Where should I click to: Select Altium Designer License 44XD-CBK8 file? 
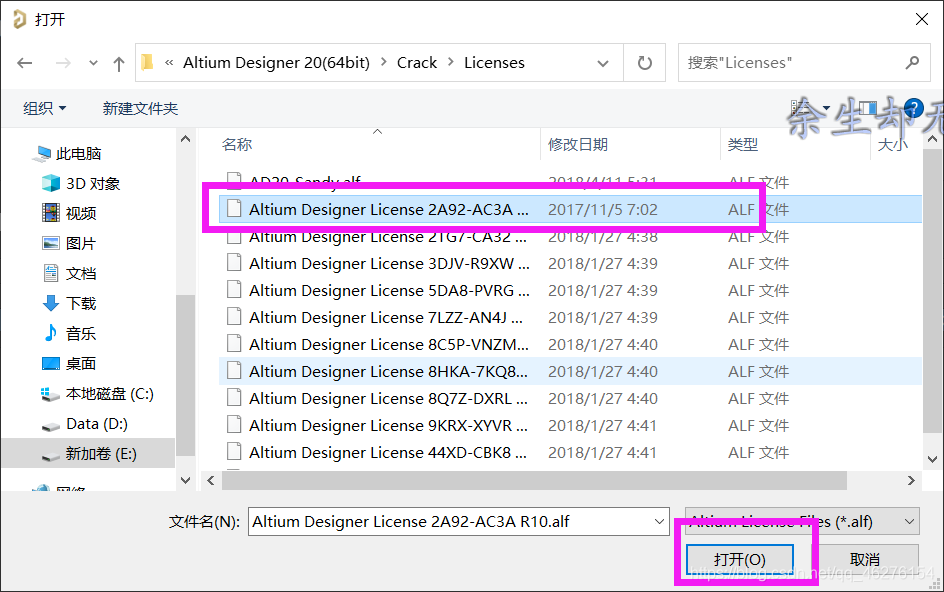tap(570, 452)
